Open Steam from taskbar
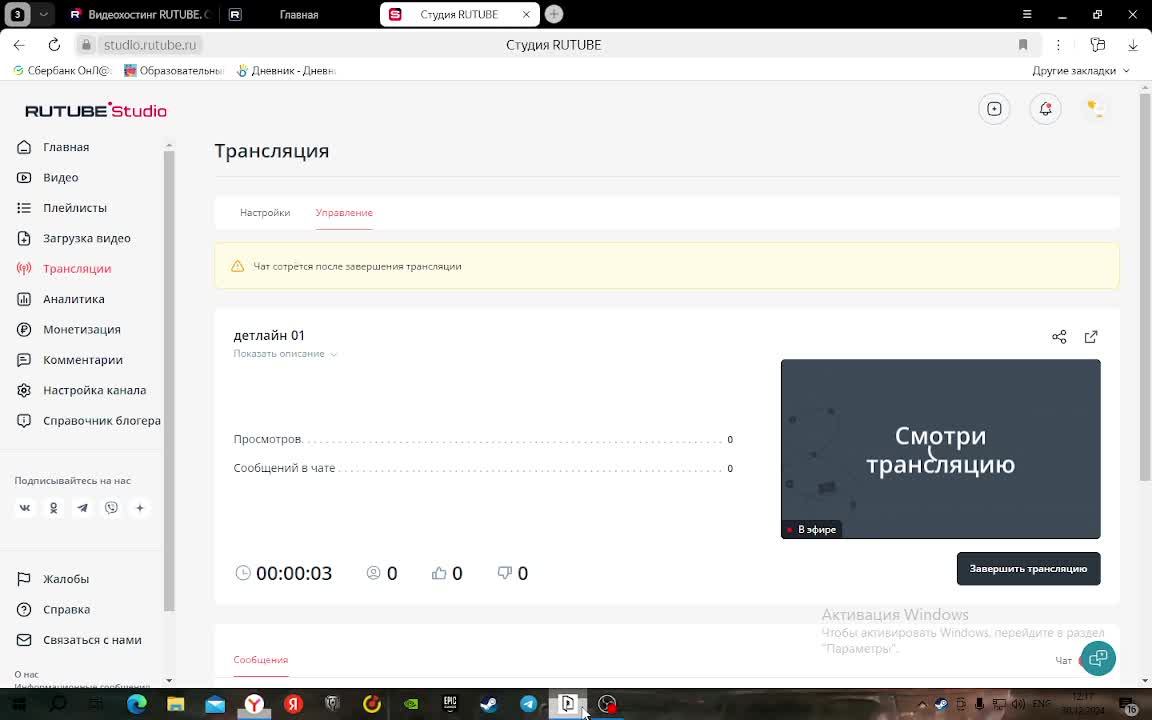The height and width of the screenshot is (720, 1152). click(x=489, y=704)
